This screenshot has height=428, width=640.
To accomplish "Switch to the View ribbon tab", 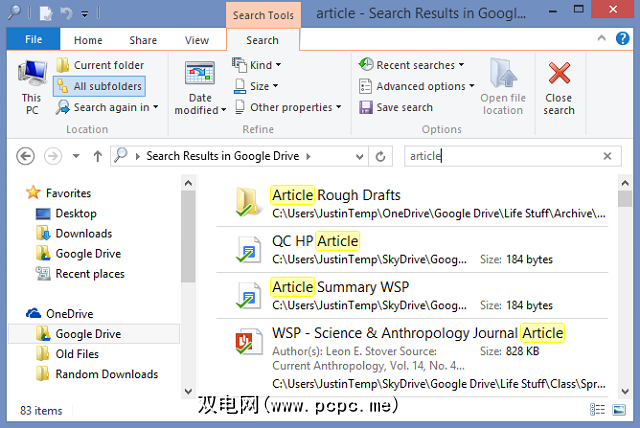I will (x=196, y=40).
